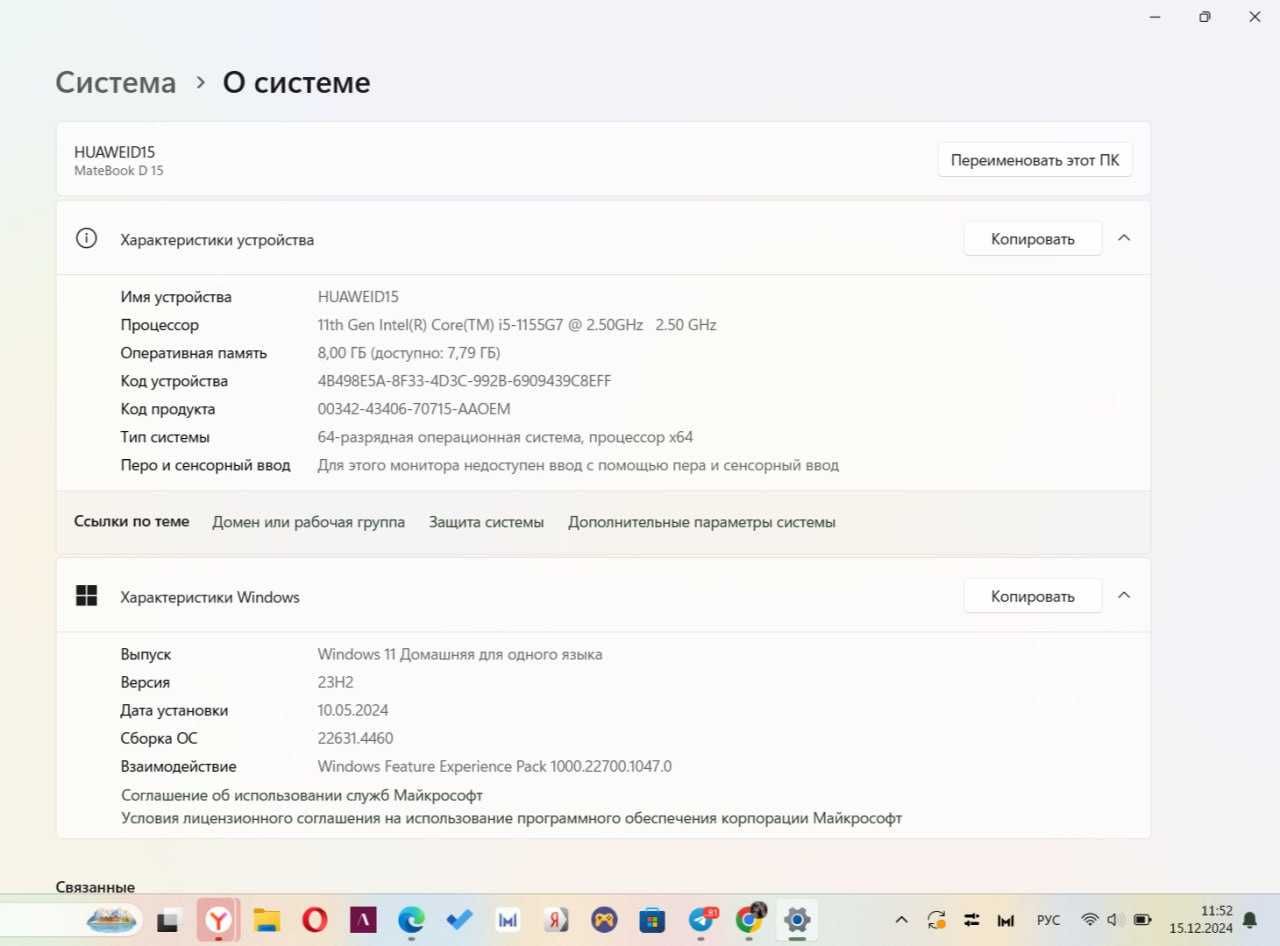Click the search highlight landscape icon
The image size is (1280, 946).
112,919
